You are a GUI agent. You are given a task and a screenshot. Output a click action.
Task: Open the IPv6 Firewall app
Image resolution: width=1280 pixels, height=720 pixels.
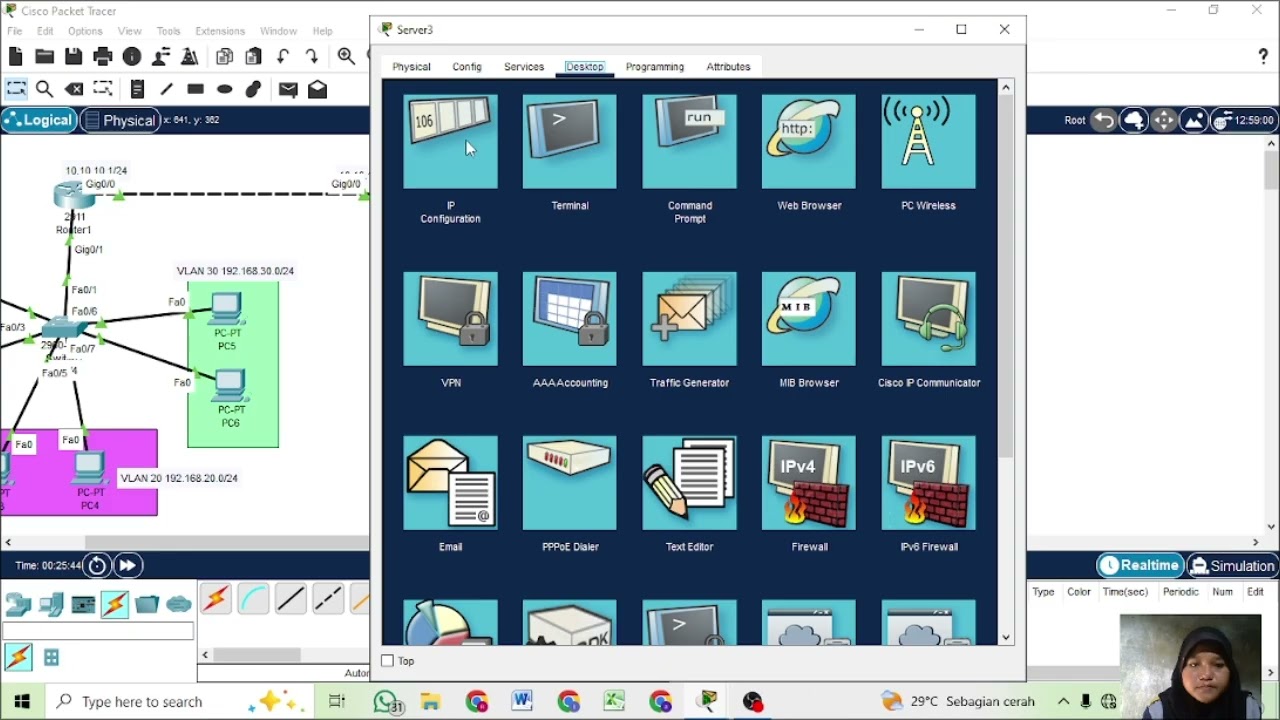pyautogui.click(x=928, y=483)
